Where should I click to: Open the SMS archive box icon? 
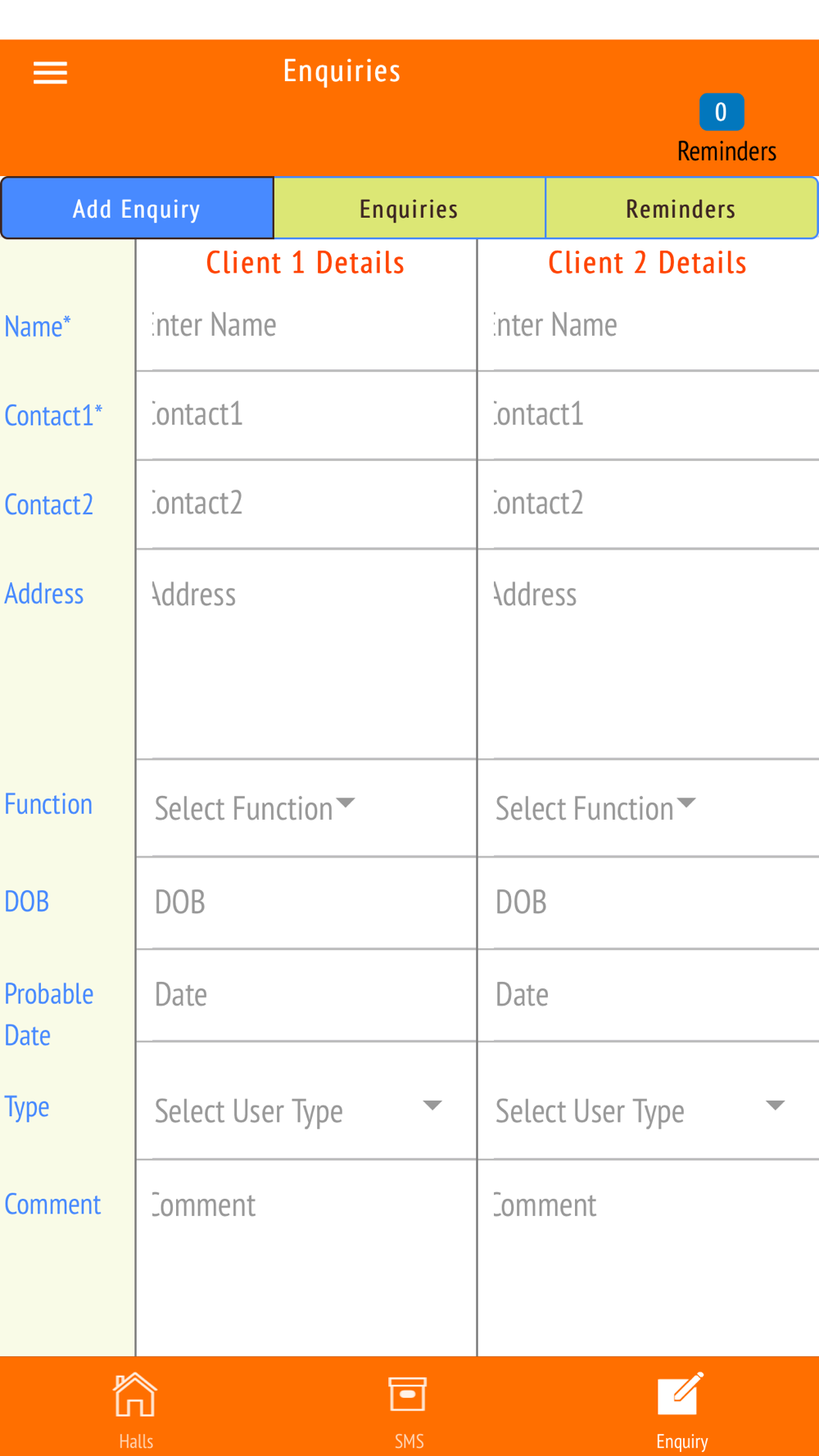408,1394
